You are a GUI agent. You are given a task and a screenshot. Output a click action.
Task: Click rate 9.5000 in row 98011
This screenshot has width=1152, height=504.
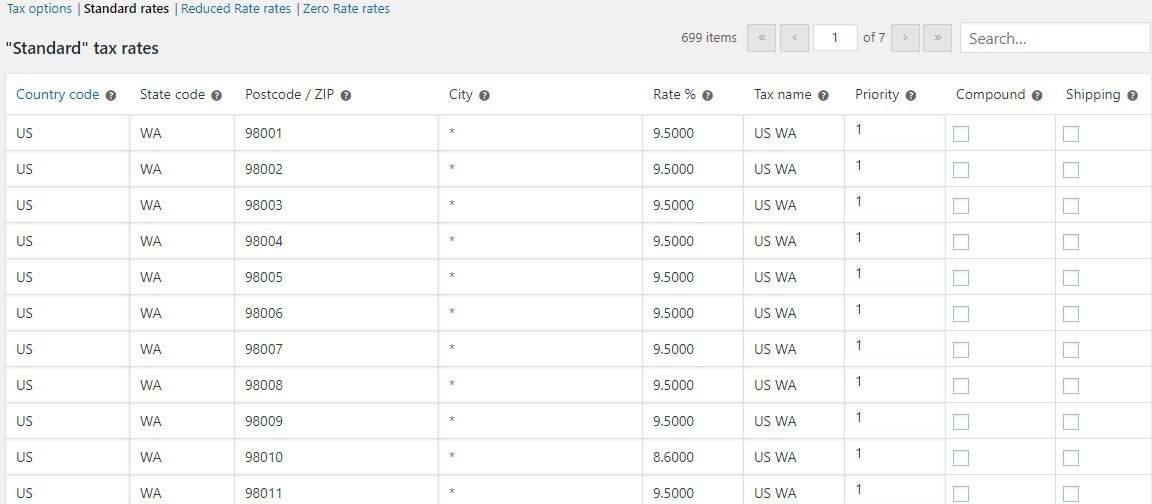click(x=693, y=490)
